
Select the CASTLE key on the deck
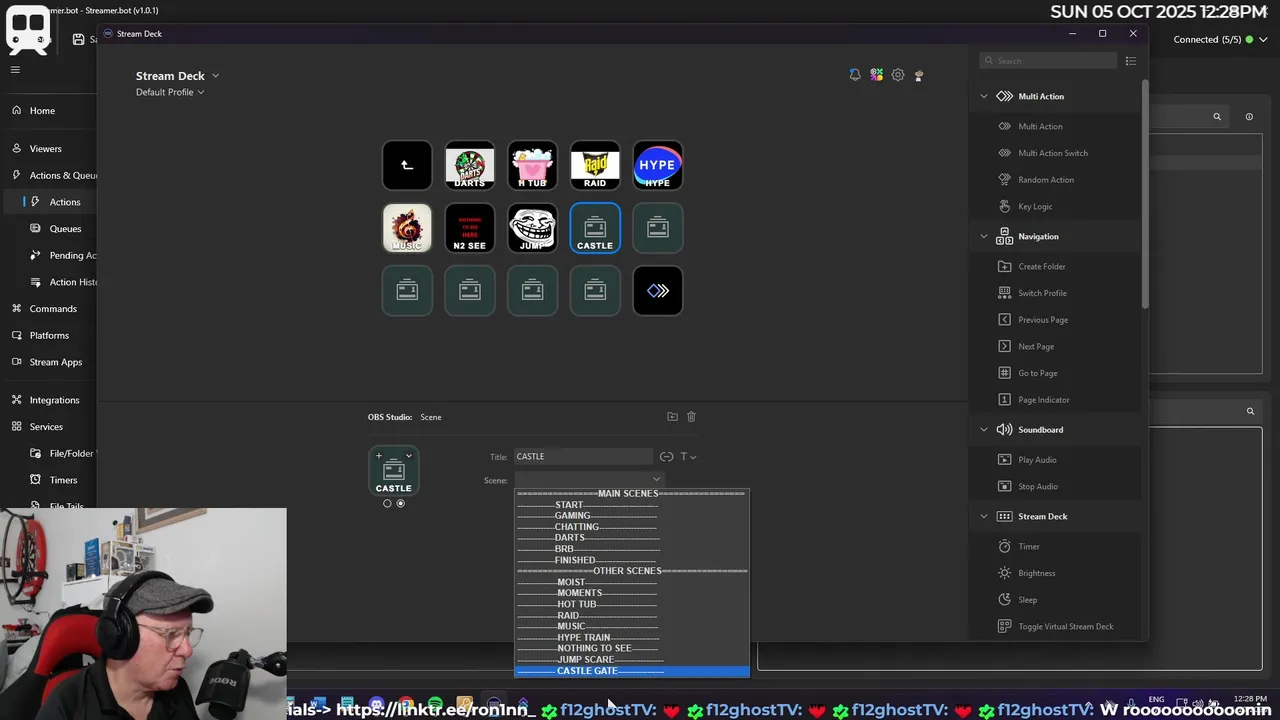(x=595, y=228)
